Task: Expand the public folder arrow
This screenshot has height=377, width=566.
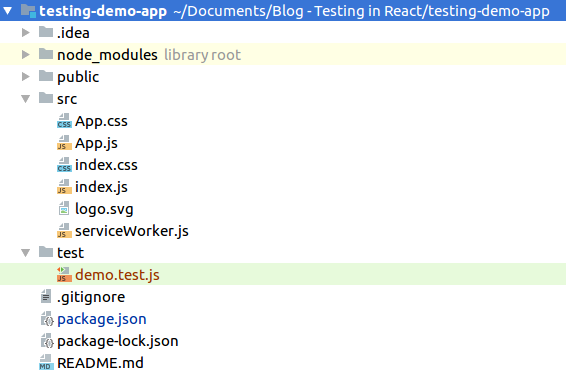Action: coord(26,77)
